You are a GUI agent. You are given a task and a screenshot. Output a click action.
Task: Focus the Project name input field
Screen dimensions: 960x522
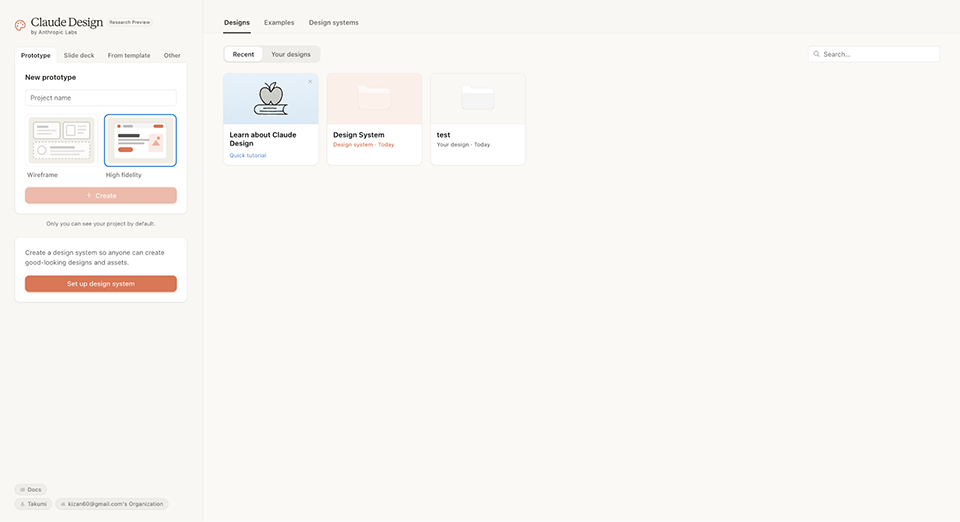coord(101,98)
